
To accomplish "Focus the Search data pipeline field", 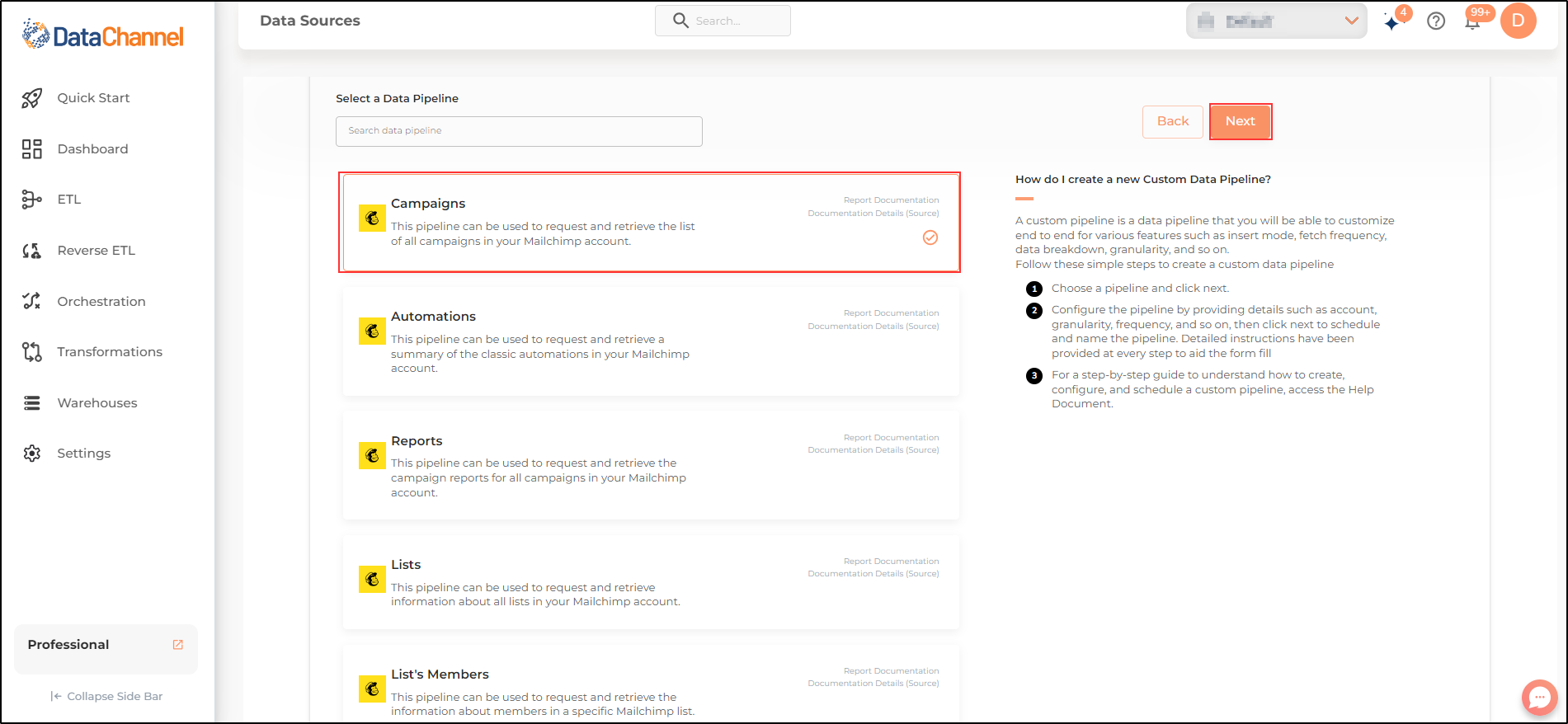I will click(x=519, y=131).
